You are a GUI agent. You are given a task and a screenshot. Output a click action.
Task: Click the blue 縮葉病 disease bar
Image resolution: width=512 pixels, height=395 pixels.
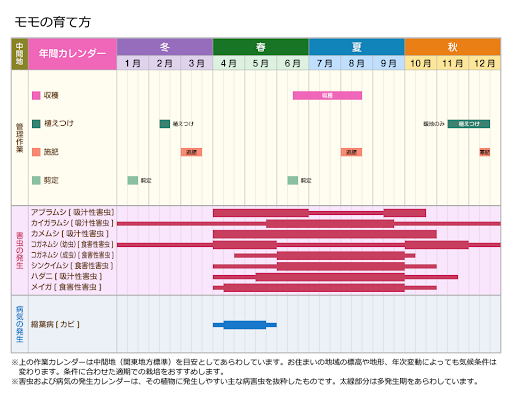245,325
